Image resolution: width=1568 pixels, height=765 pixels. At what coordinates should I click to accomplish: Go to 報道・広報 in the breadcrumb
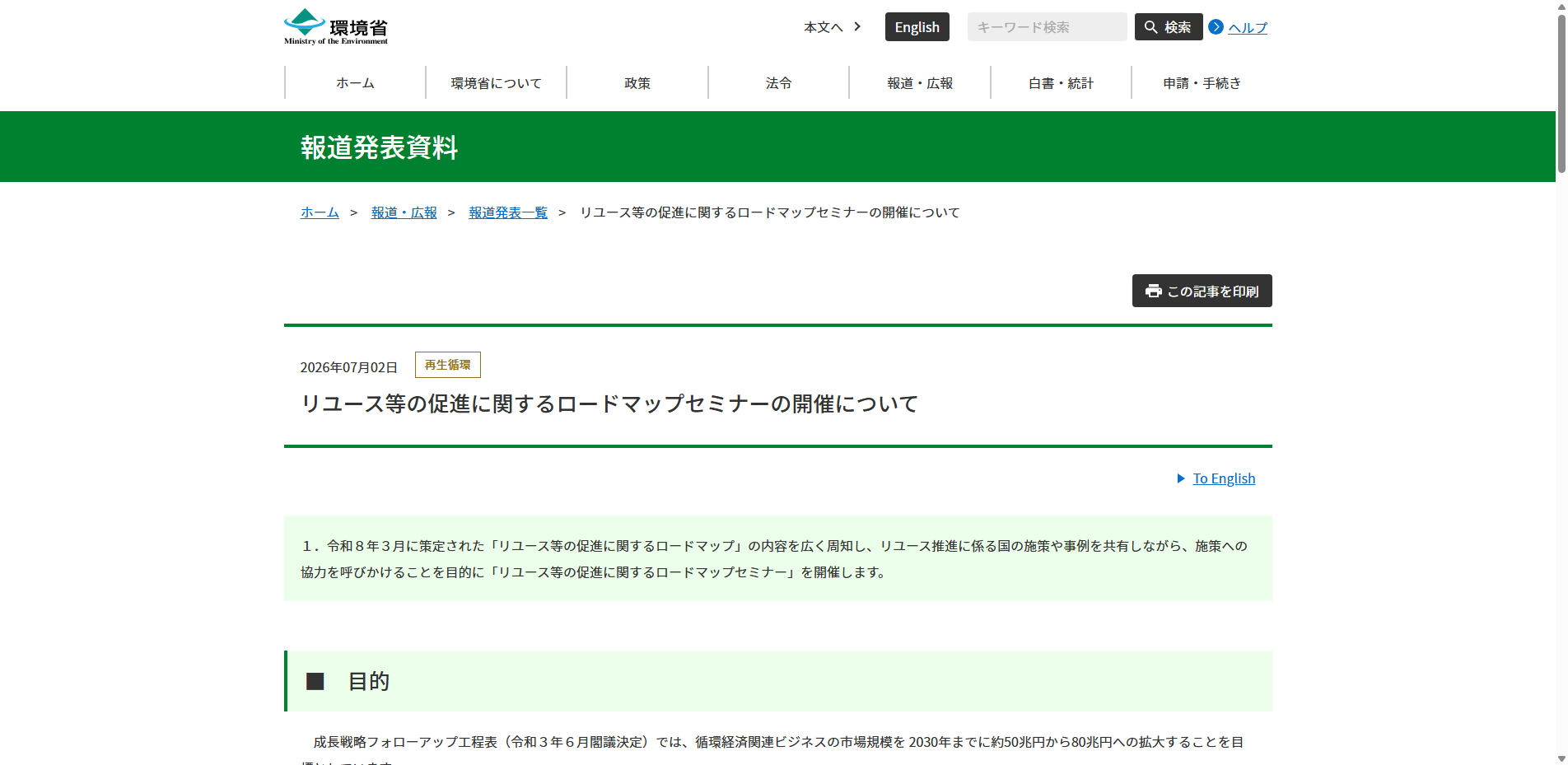[404, 212]
